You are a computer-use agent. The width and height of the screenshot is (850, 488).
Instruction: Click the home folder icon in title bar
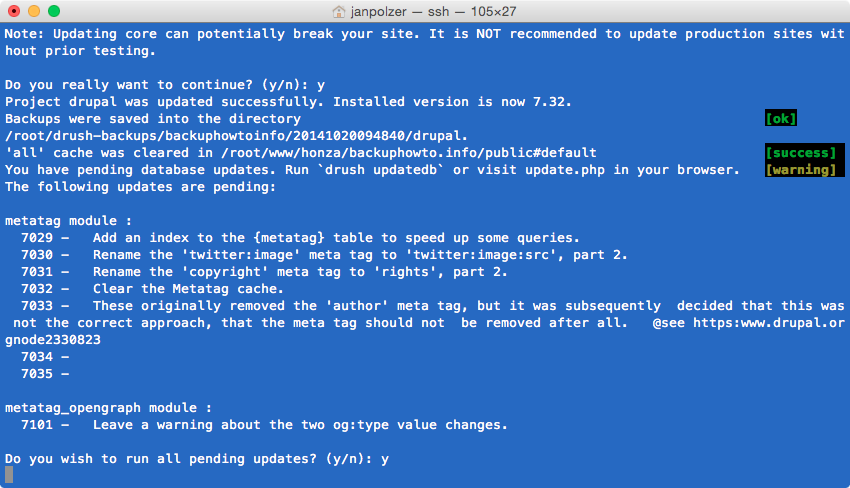(x=339, y=11)
